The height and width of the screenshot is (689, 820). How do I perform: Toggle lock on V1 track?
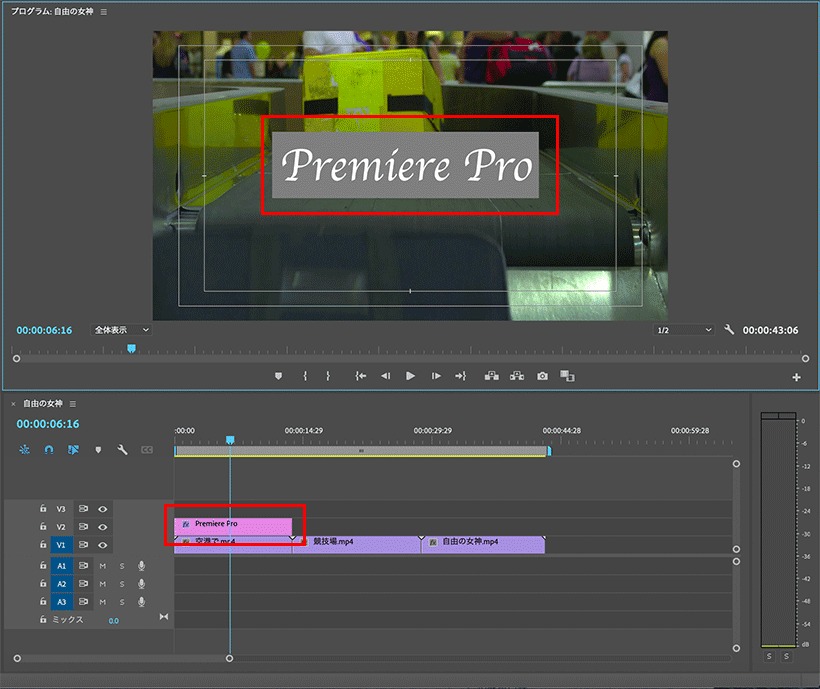point(43,544)
